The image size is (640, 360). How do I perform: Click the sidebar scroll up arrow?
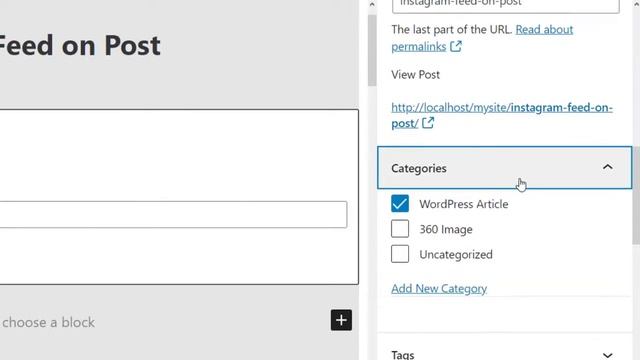pyautogui.click(x=371, y=5)
